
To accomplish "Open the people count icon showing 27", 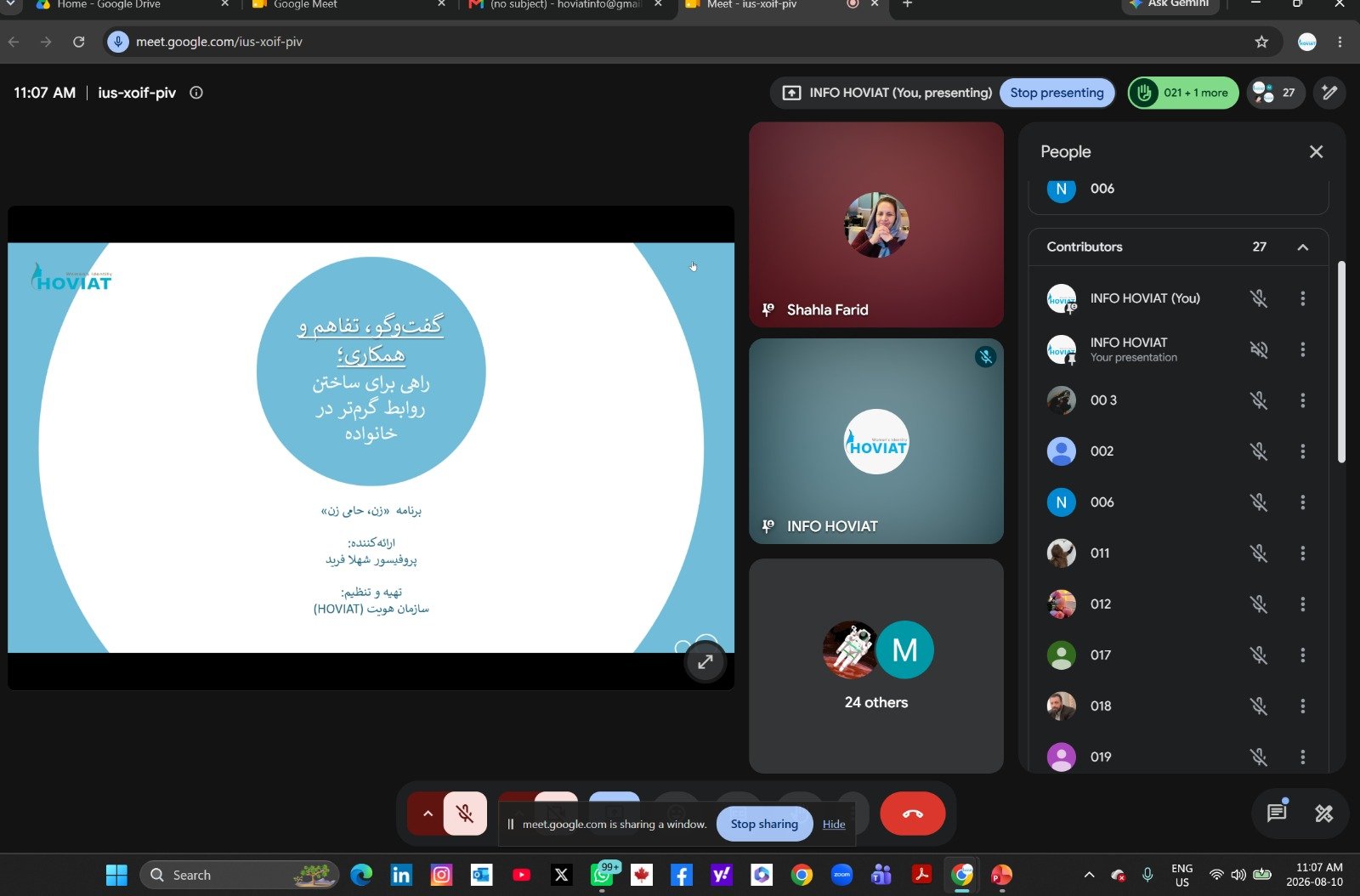I will point(1276,93).
